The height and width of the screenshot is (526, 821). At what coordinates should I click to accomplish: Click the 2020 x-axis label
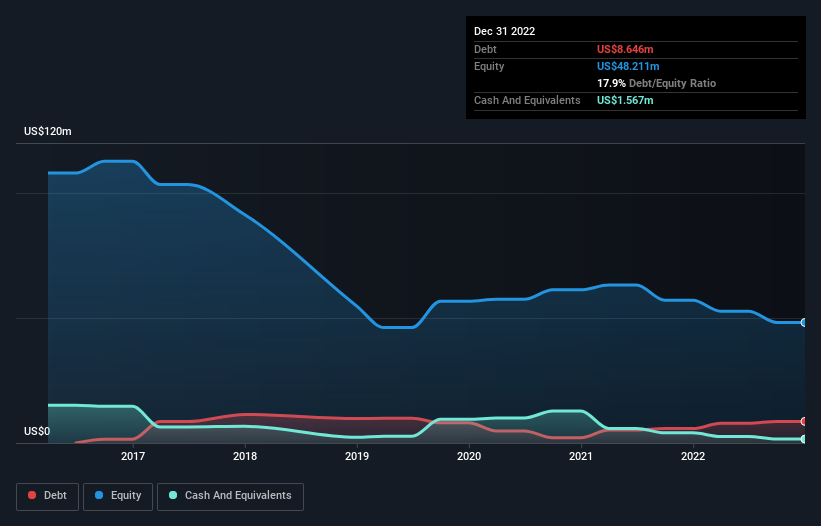(469, 456)
